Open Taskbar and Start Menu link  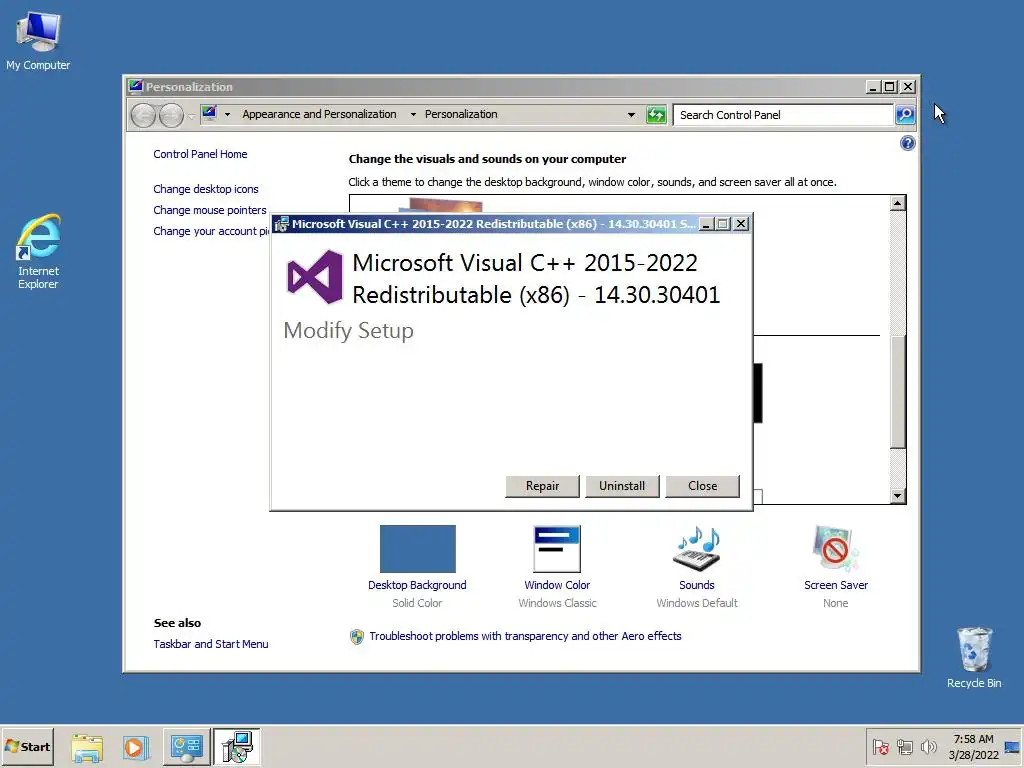(211, 644)
